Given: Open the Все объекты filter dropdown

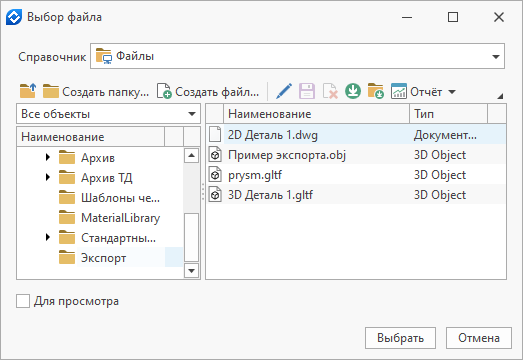Looking at the screenshot, I should pyautogui.click(x=108, y=114).
